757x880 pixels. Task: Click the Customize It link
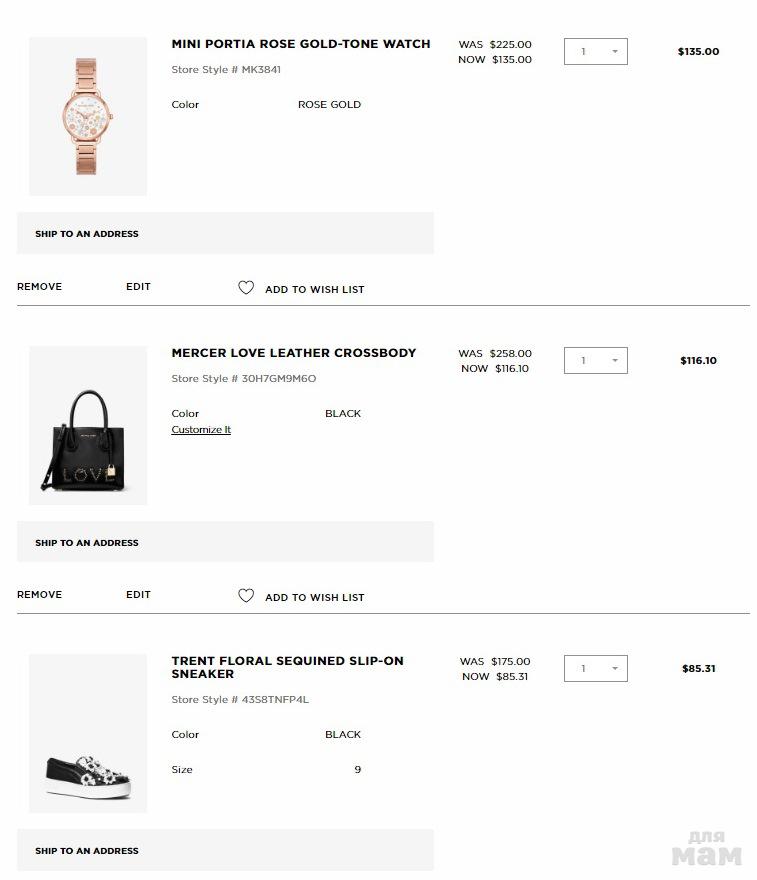(x=201, y=430)
